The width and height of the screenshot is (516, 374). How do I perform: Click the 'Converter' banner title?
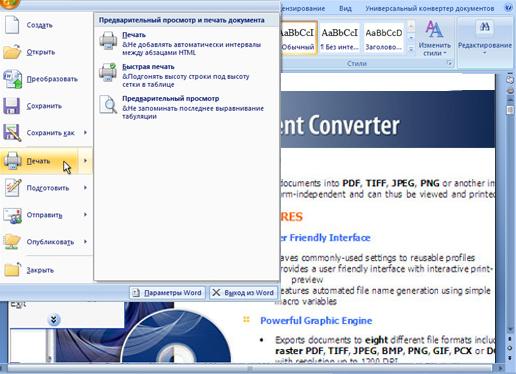coord(354,126)
